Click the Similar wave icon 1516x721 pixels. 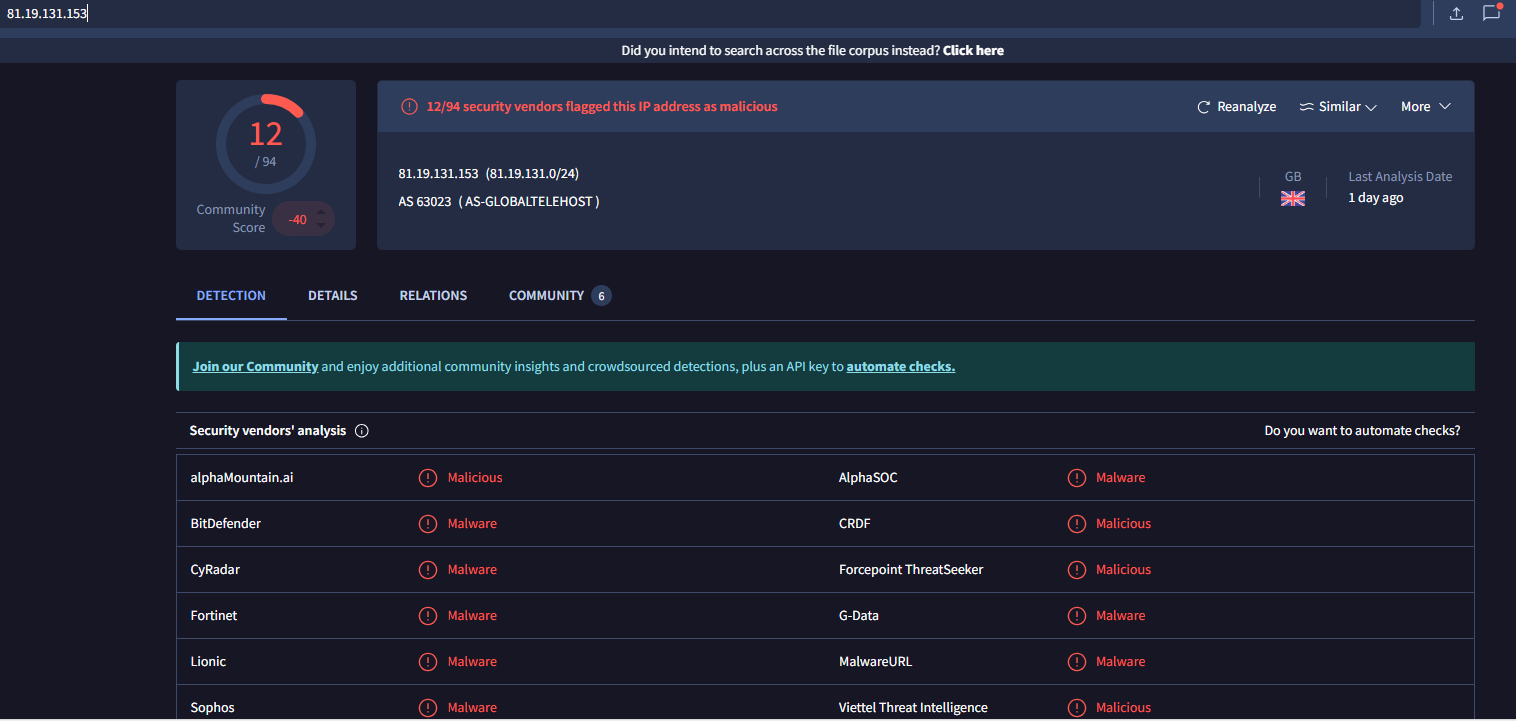coord(1306,107)
